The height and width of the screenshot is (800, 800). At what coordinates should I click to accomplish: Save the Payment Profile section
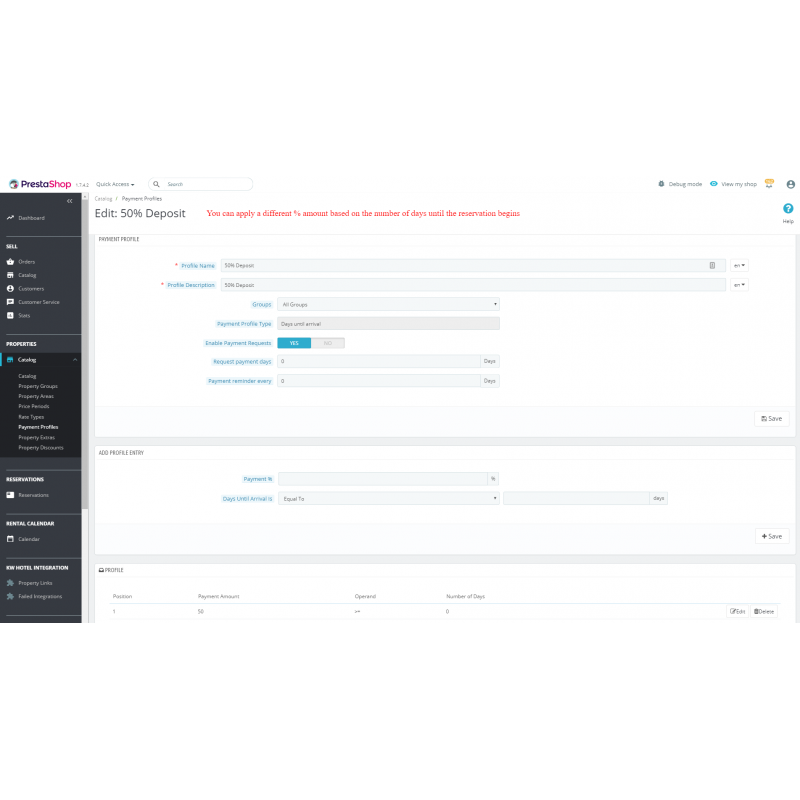click(771, 418)
